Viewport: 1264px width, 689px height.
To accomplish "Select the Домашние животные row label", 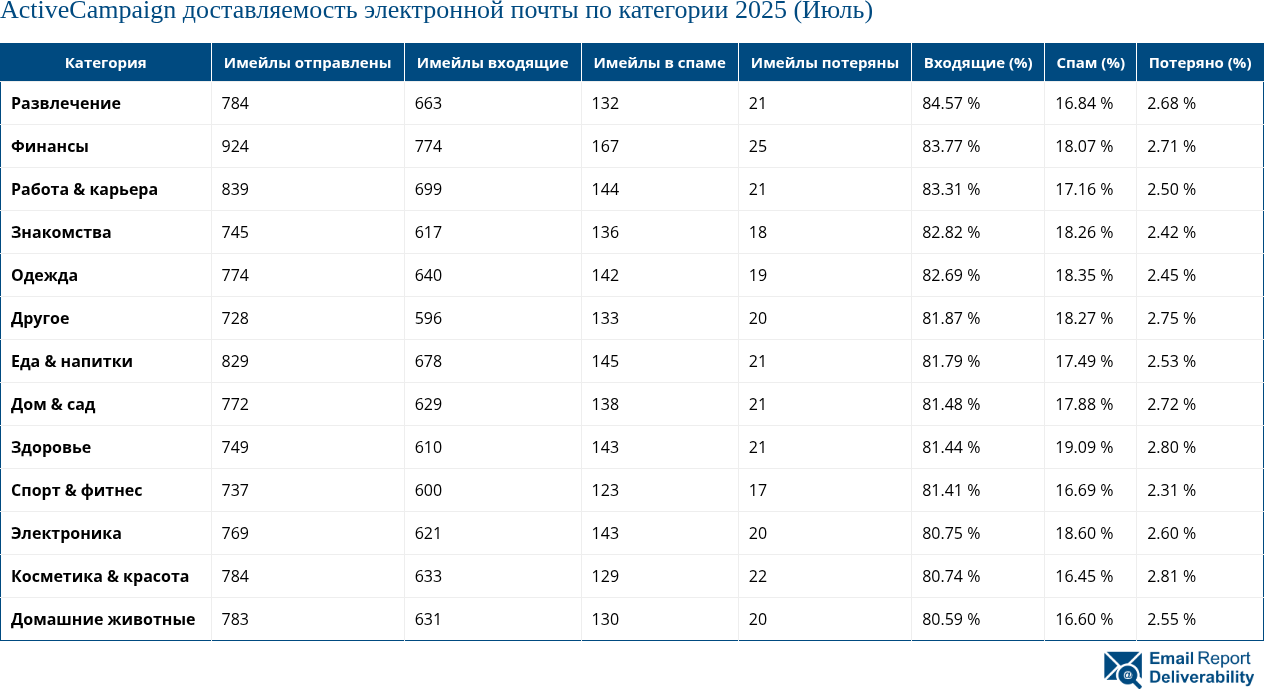I will [103, 619].
